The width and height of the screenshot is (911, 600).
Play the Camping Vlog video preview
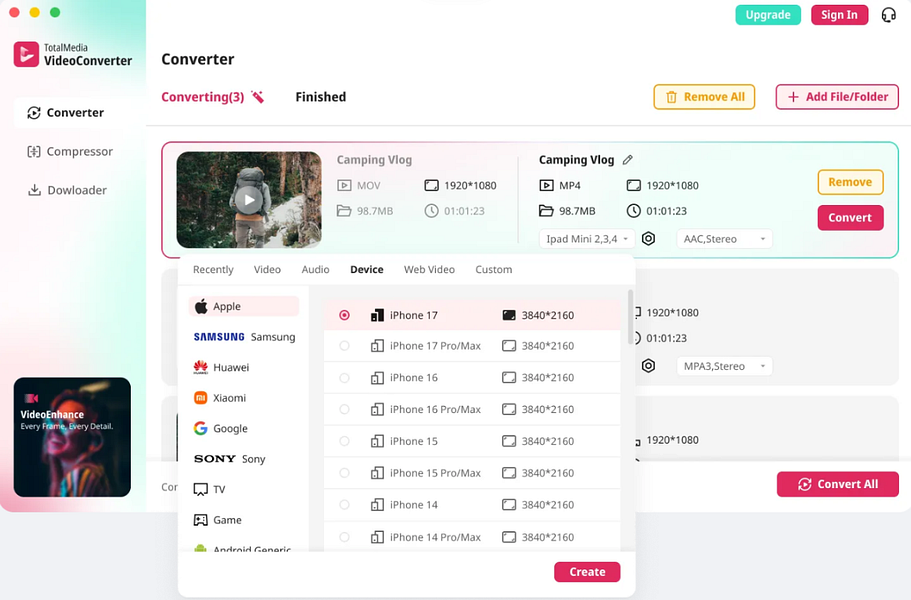249,200
